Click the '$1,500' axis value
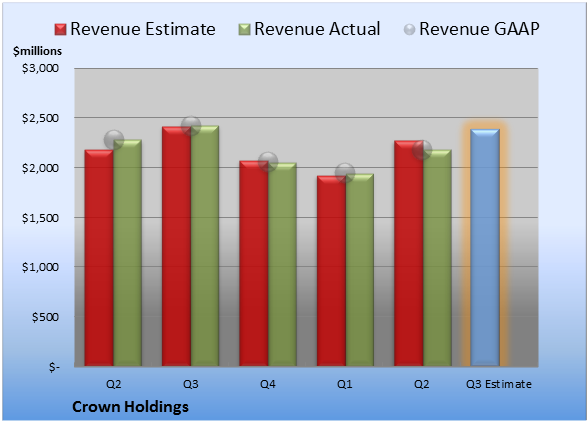 [40, 218]
